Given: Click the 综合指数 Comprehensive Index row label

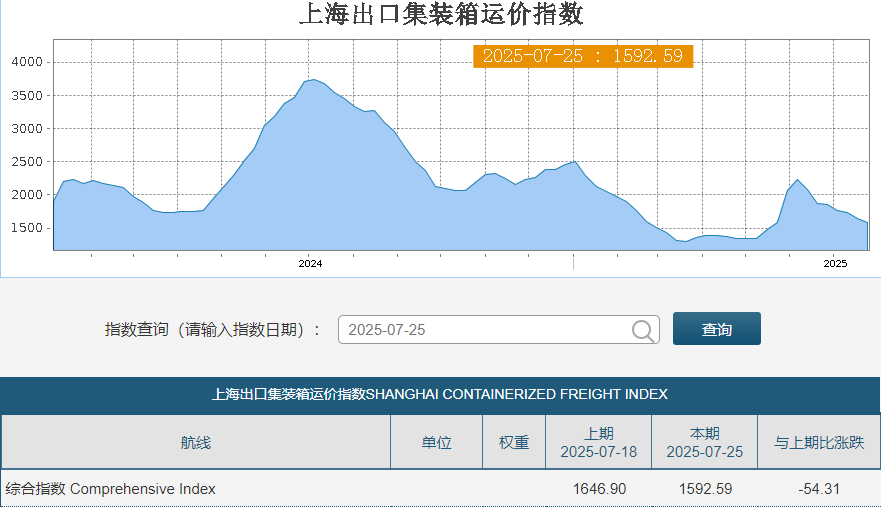Looking at the screenshot, I should pos(111,489).
